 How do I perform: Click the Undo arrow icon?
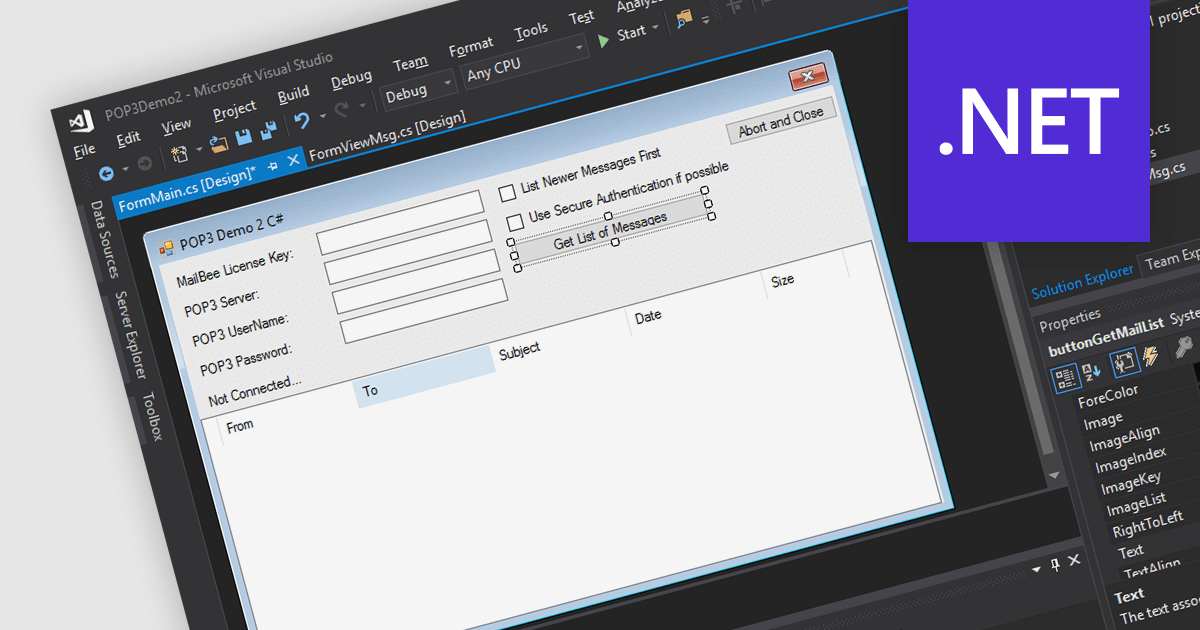(x=301, y=121)
